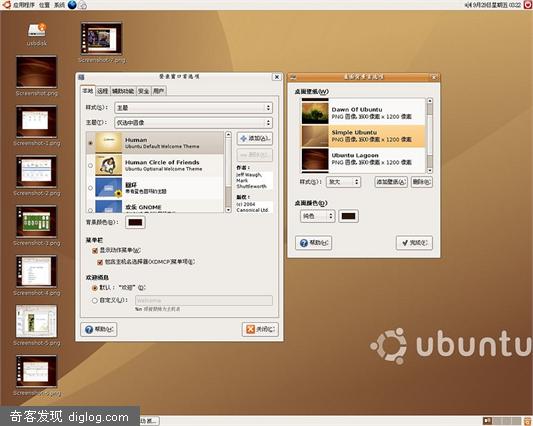Switch to the 安全 tab
This screenshot has height=426, width=533.
(x=143, y=91)
